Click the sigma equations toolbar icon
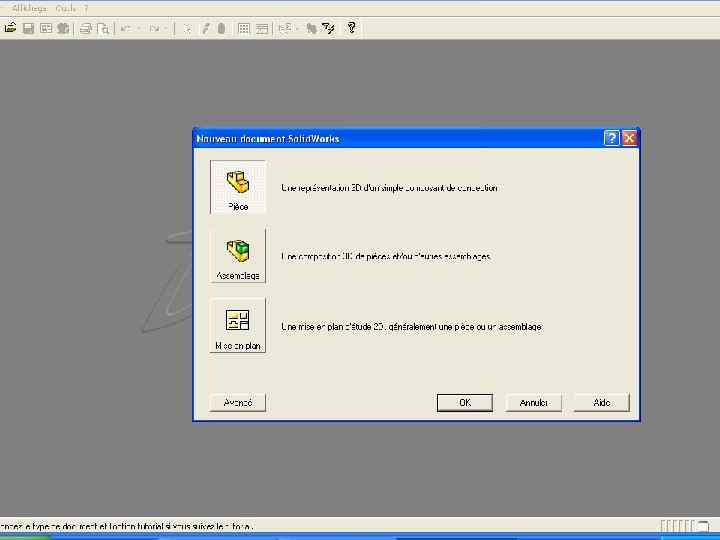This screenshot has width=720, height=540. coord(285,28)
